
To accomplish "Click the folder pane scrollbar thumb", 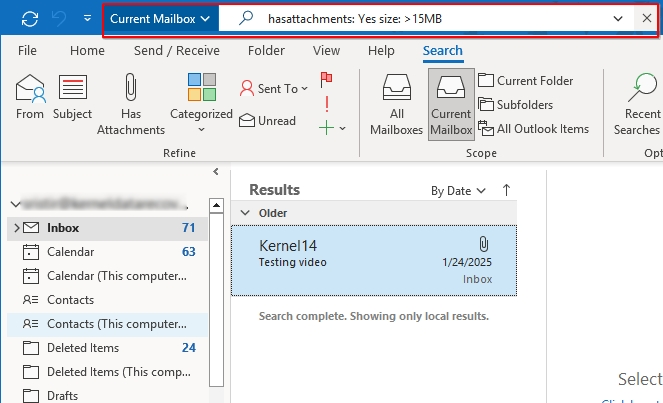I will point(216,299).
